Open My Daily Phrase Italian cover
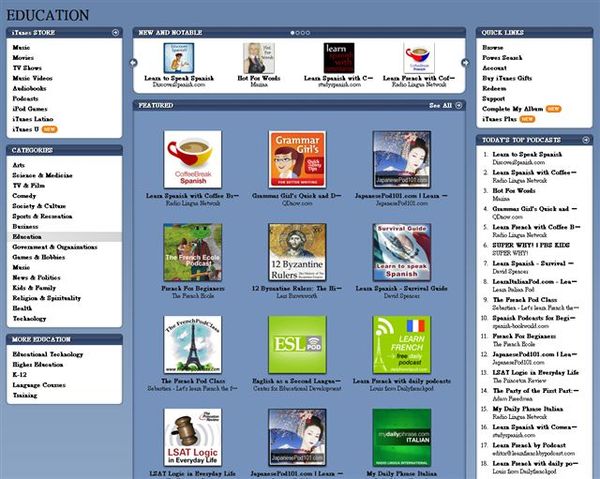Screen dimensions: 600x479 (402, 437)
